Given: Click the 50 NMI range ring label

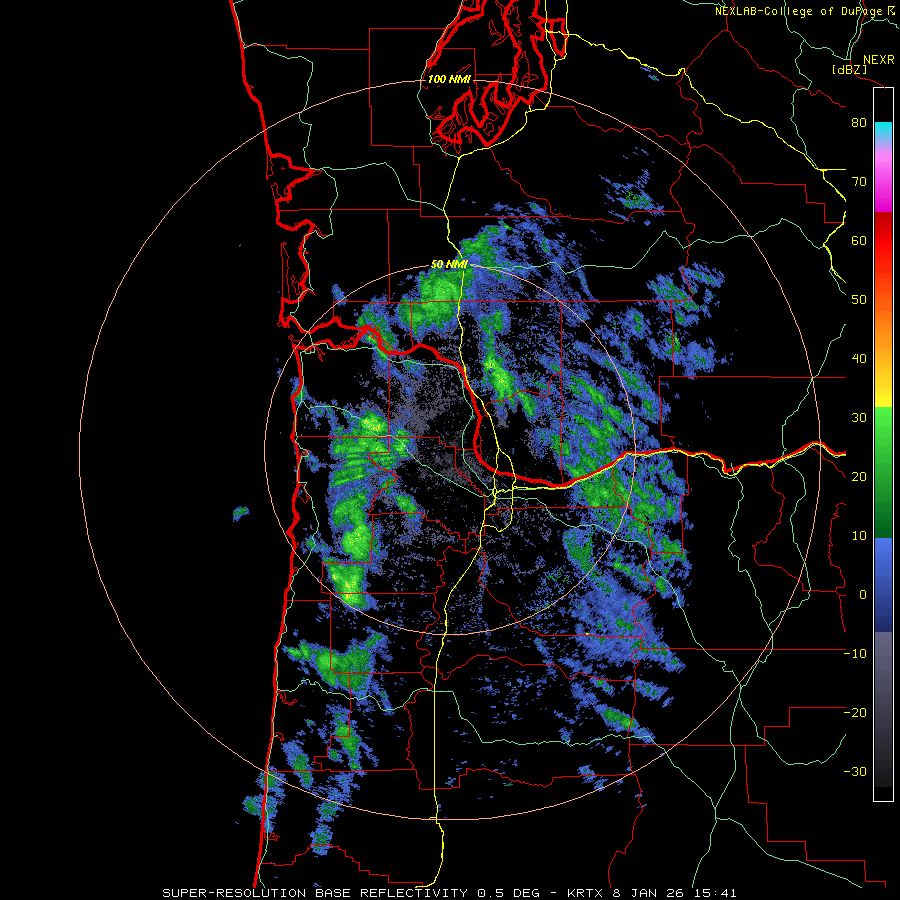Looking at the screenshot, I should 449,265.
